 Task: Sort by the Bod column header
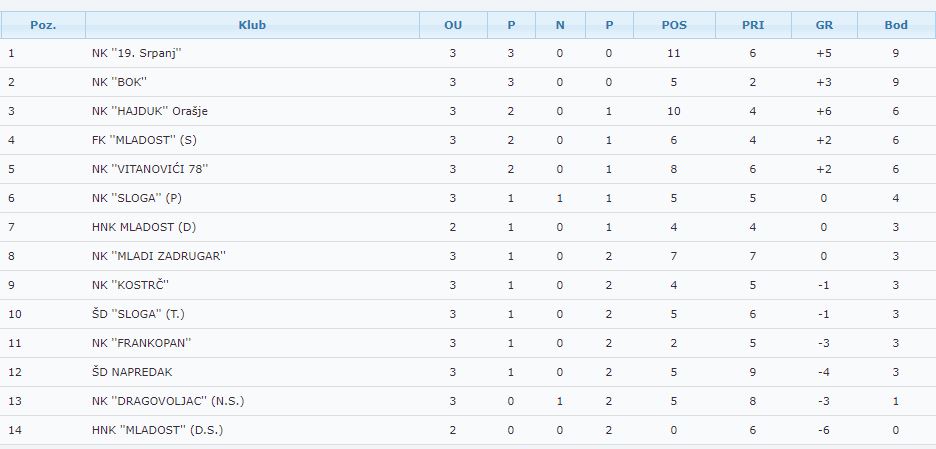coord(896,25)
